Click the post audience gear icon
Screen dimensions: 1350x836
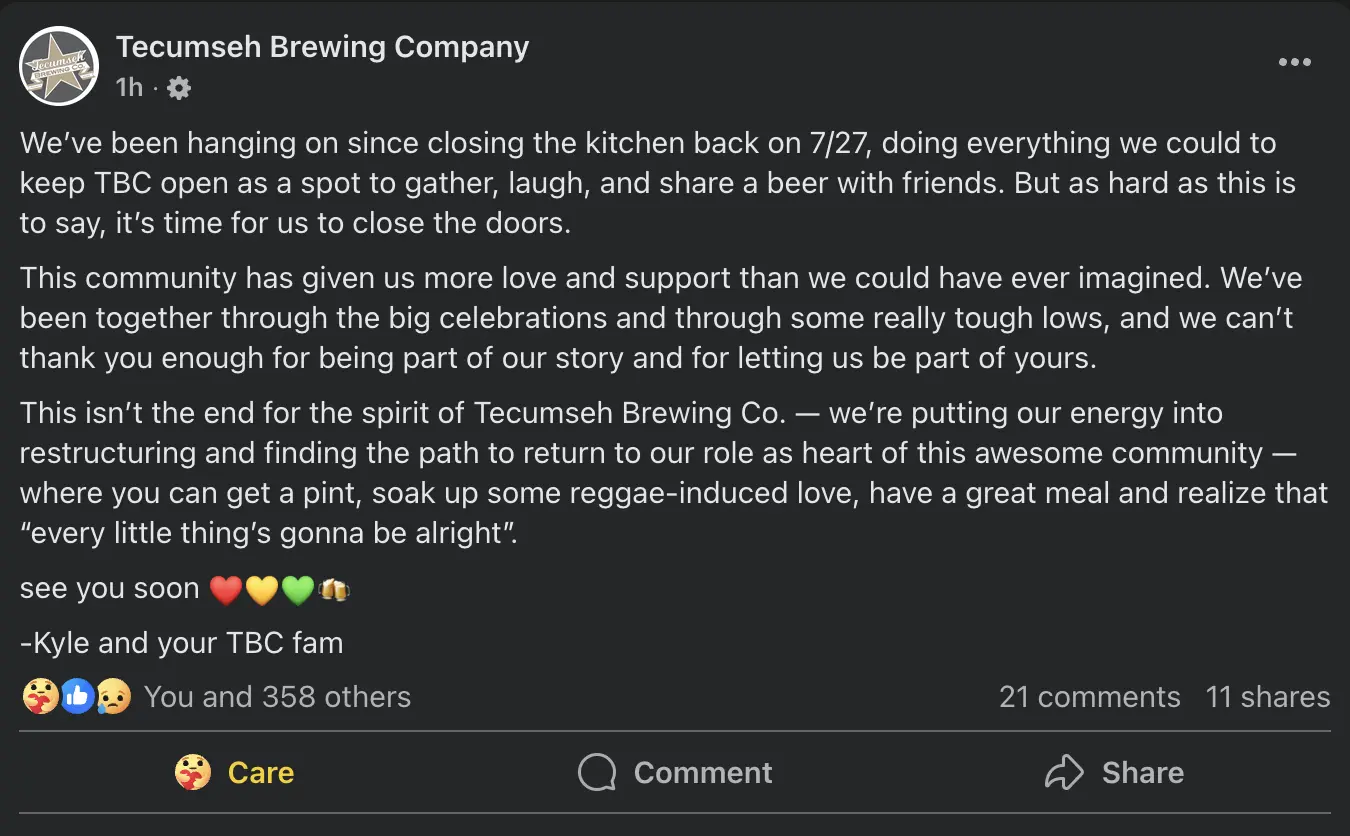[179, 88]
